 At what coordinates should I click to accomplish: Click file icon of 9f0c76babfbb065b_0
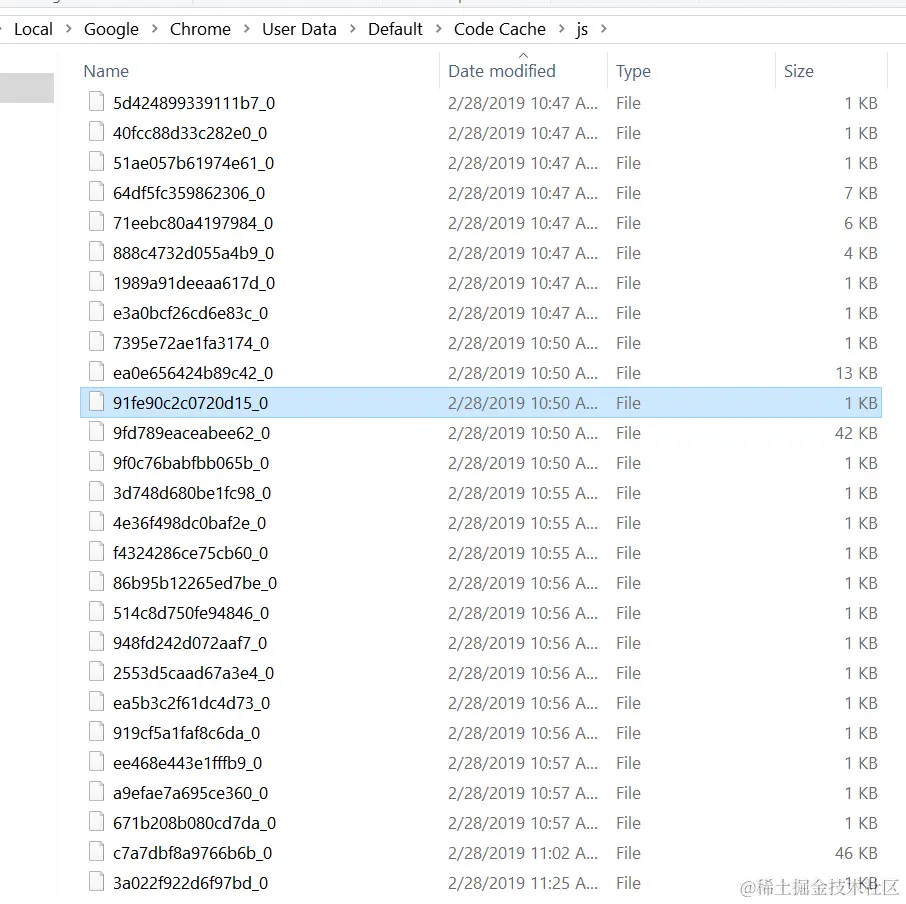[x=96, y=462]
